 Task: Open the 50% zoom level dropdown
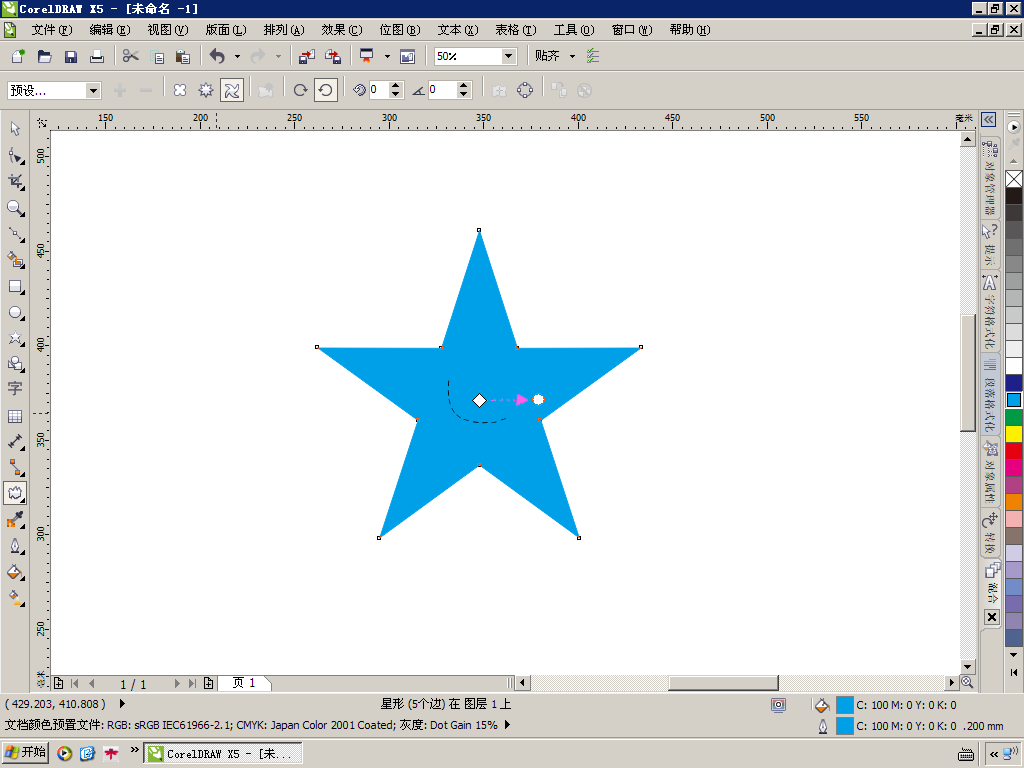[509, 56]
